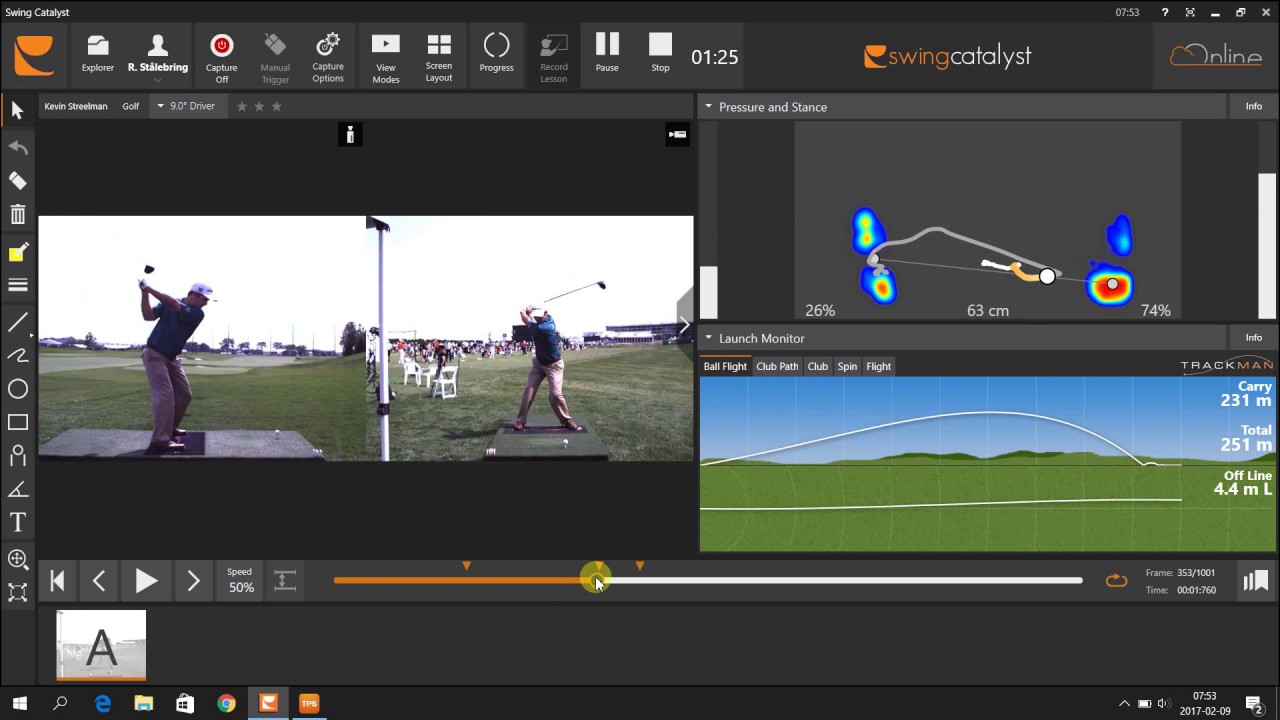This screenshot has height=720, width=1280.
Task: Delete drawings with the trash icon
Action: pos(17,214)
